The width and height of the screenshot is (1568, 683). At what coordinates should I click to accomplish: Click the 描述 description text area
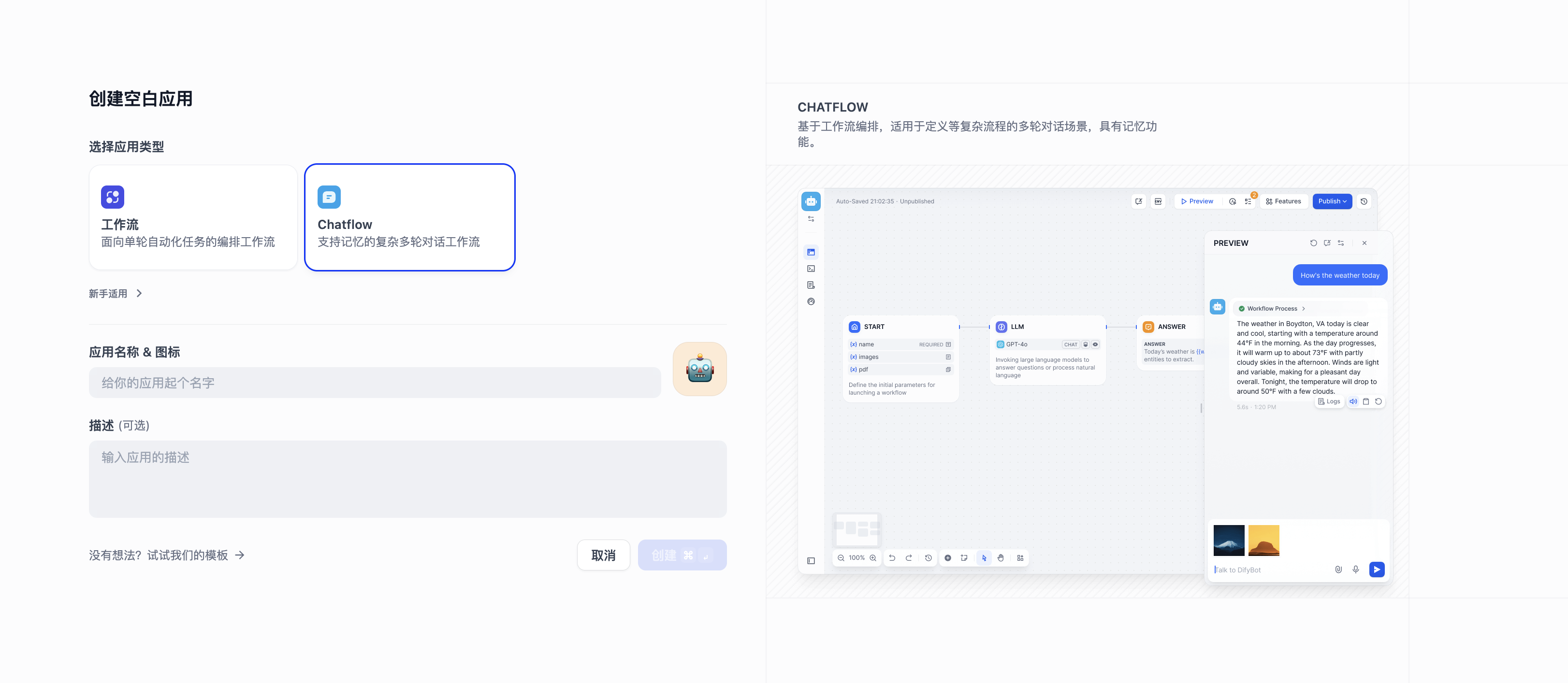coord(408,479)
